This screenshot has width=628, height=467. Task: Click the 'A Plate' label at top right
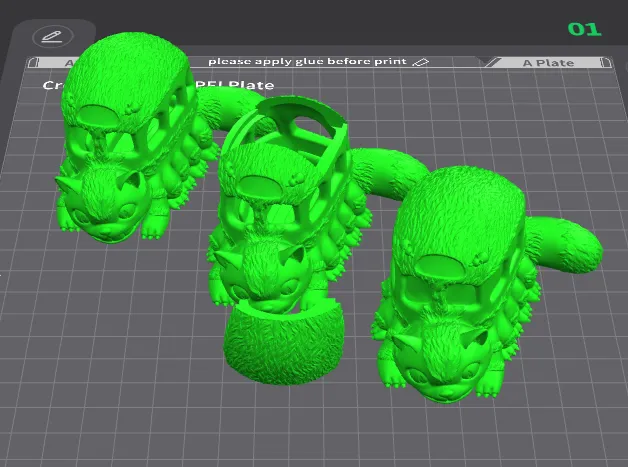pyautogui.click(x=548, y=63)
